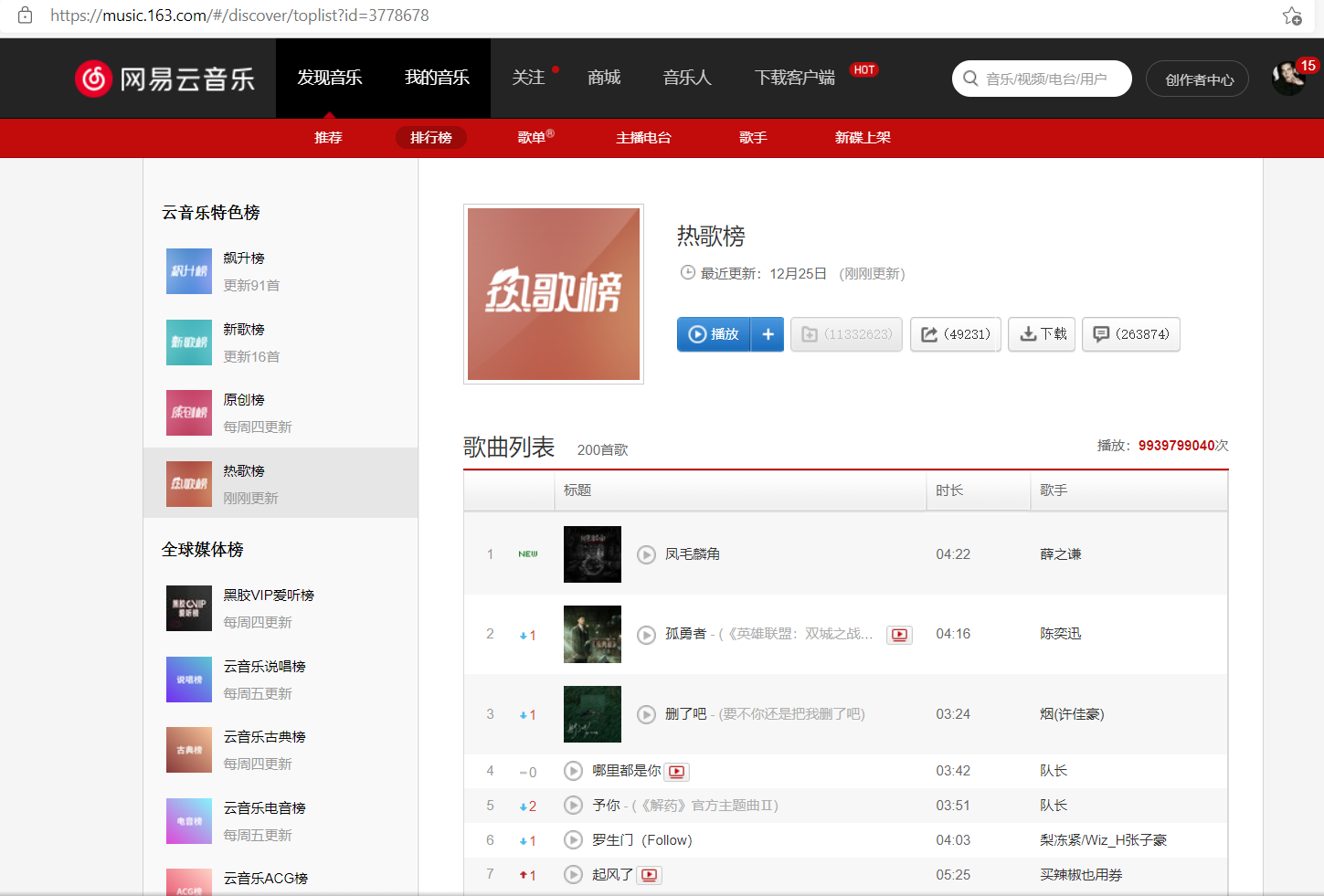
Task: Select the 新碟上架 sub-navigation item
Action: tap(863, 138)
